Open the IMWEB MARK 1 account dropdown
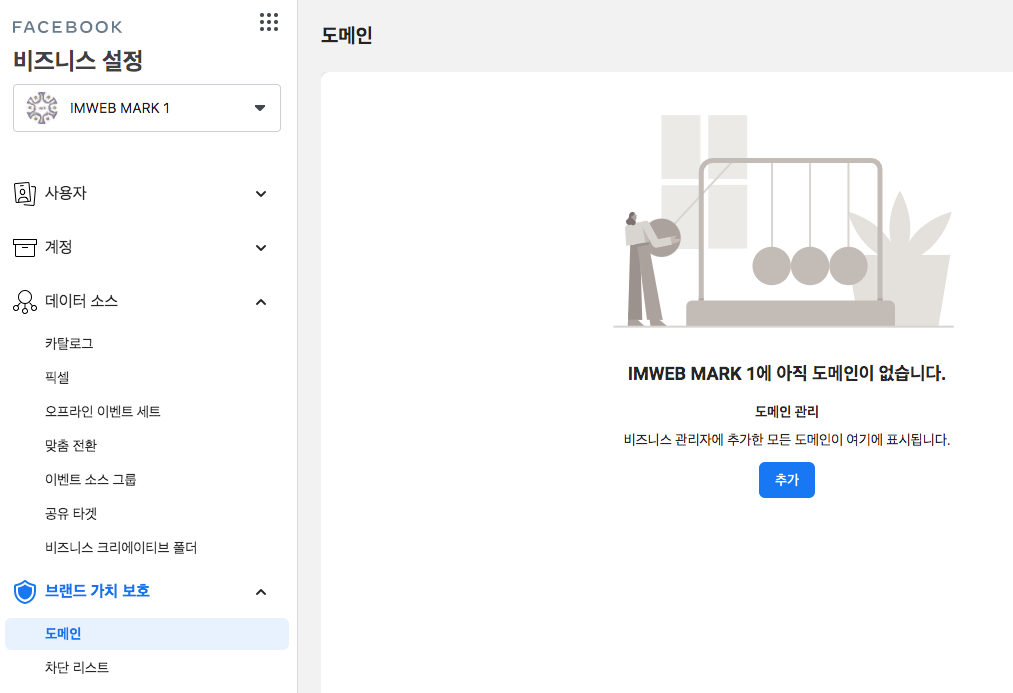1013x693 pixels. [260, 107]
